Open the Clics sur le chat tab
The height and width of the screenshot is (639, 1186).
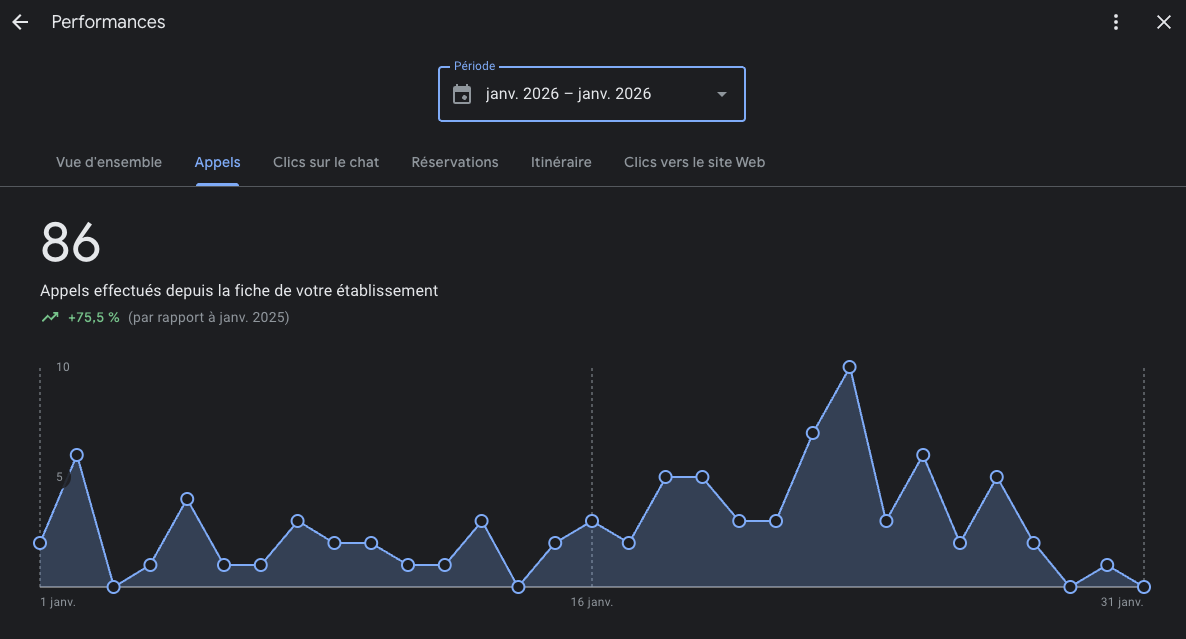[x=326, y=162]
